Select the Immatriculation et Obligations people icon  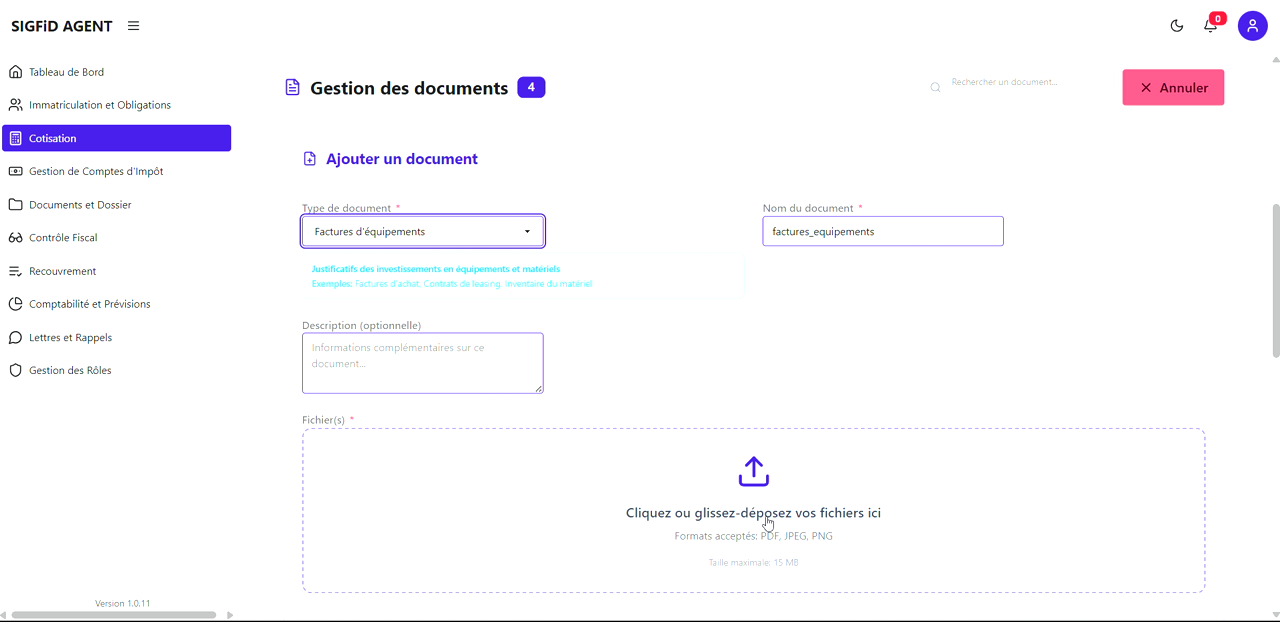14,104
